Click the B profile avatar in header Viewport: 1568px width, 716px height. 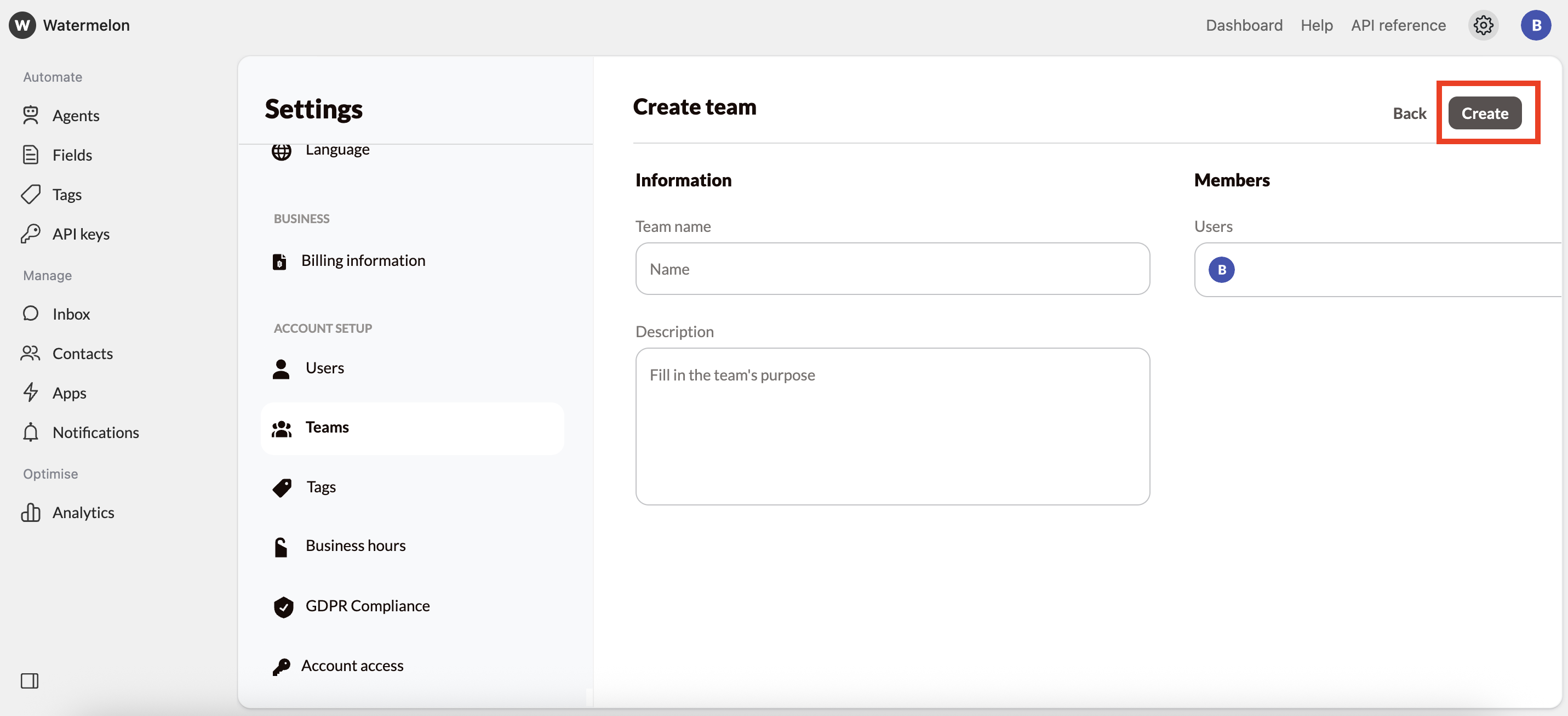1535,26
